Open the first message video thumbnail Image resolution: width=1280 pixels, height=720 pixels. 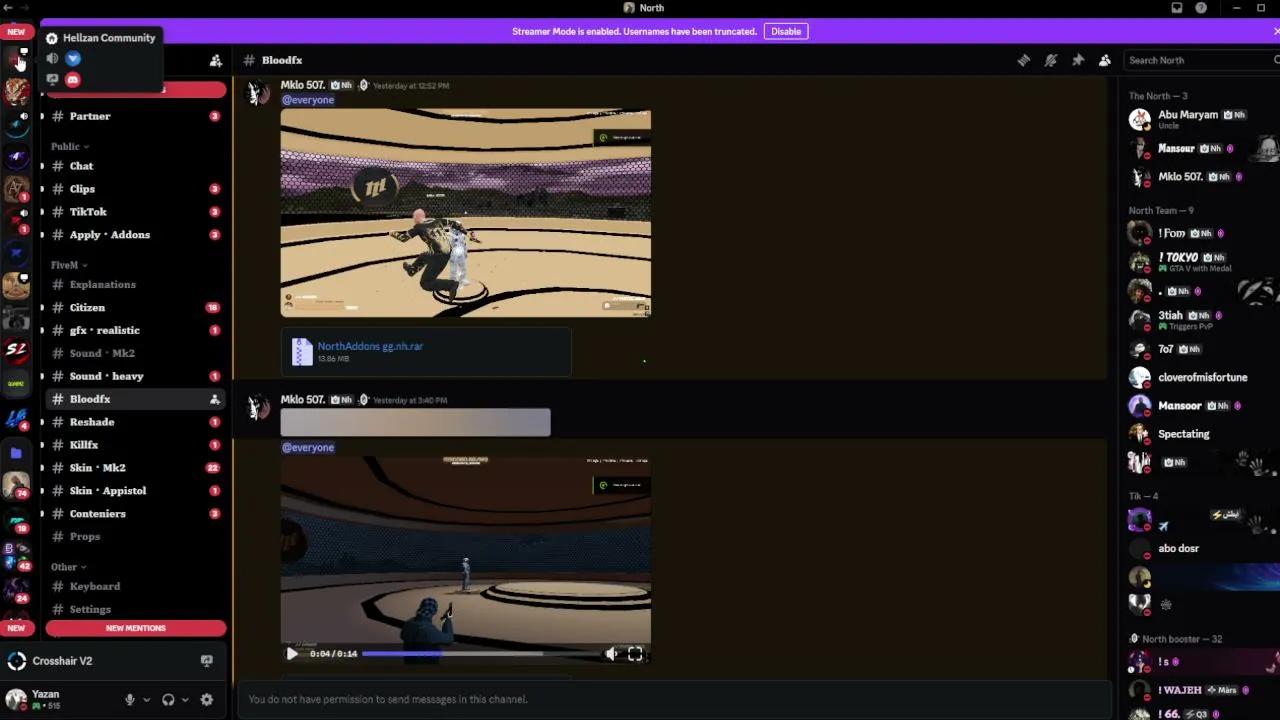click(x=466, y=213)
